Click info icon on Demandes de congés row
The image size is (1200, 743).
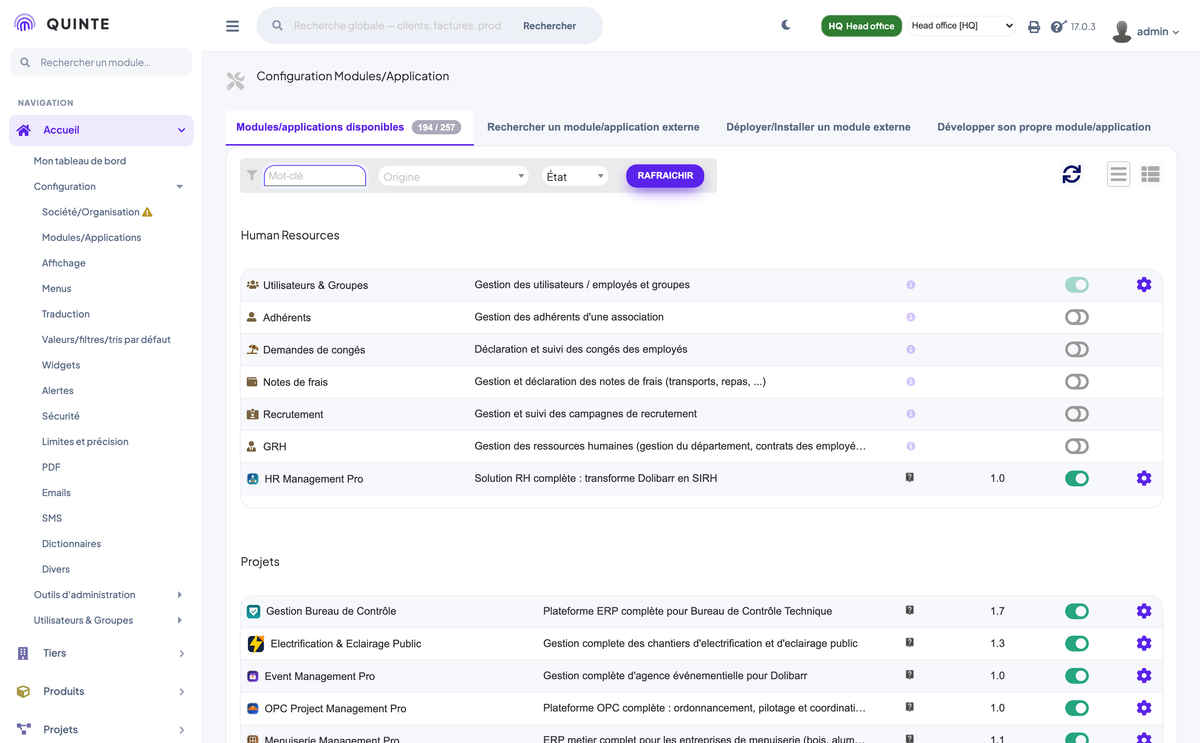911,349
